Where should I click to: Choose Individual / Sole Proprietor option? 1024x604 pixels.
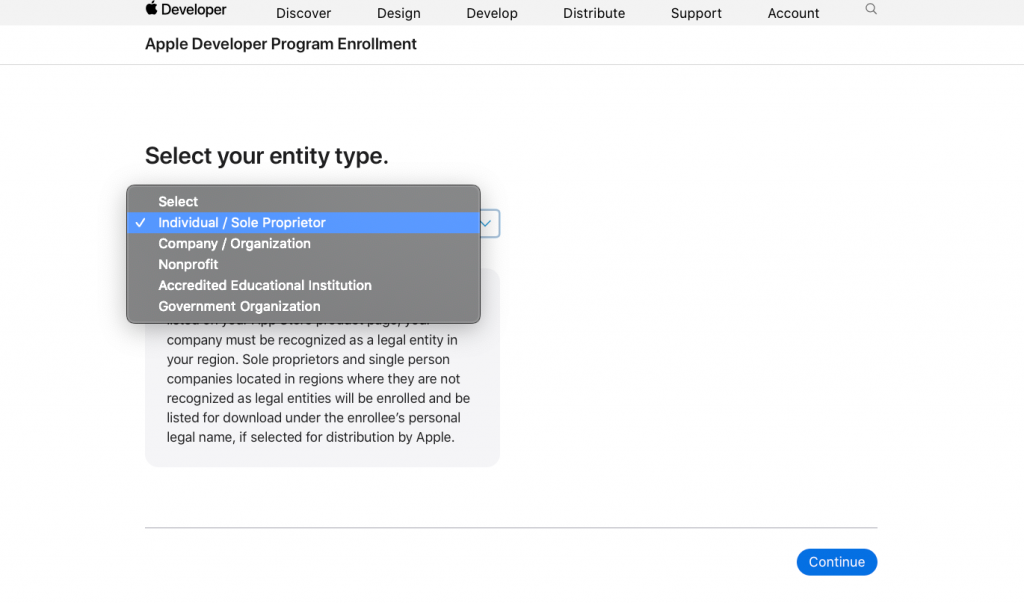304,223
